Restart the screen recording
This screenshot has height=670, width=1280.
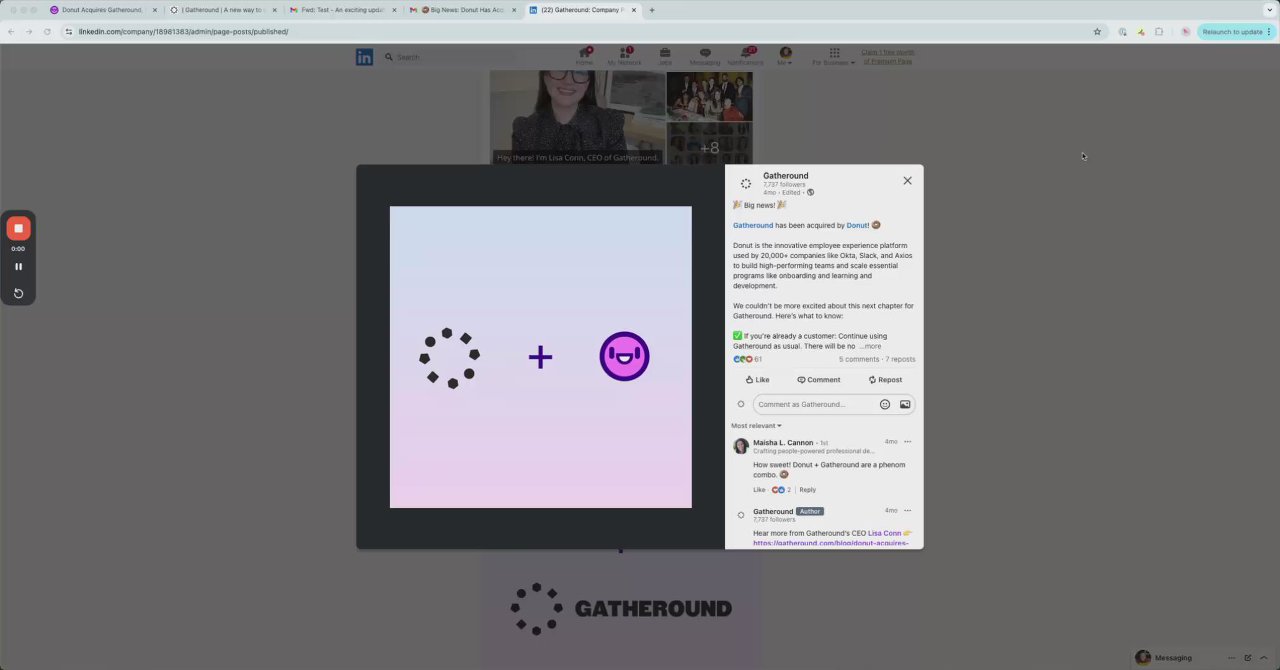pos(18,293)
